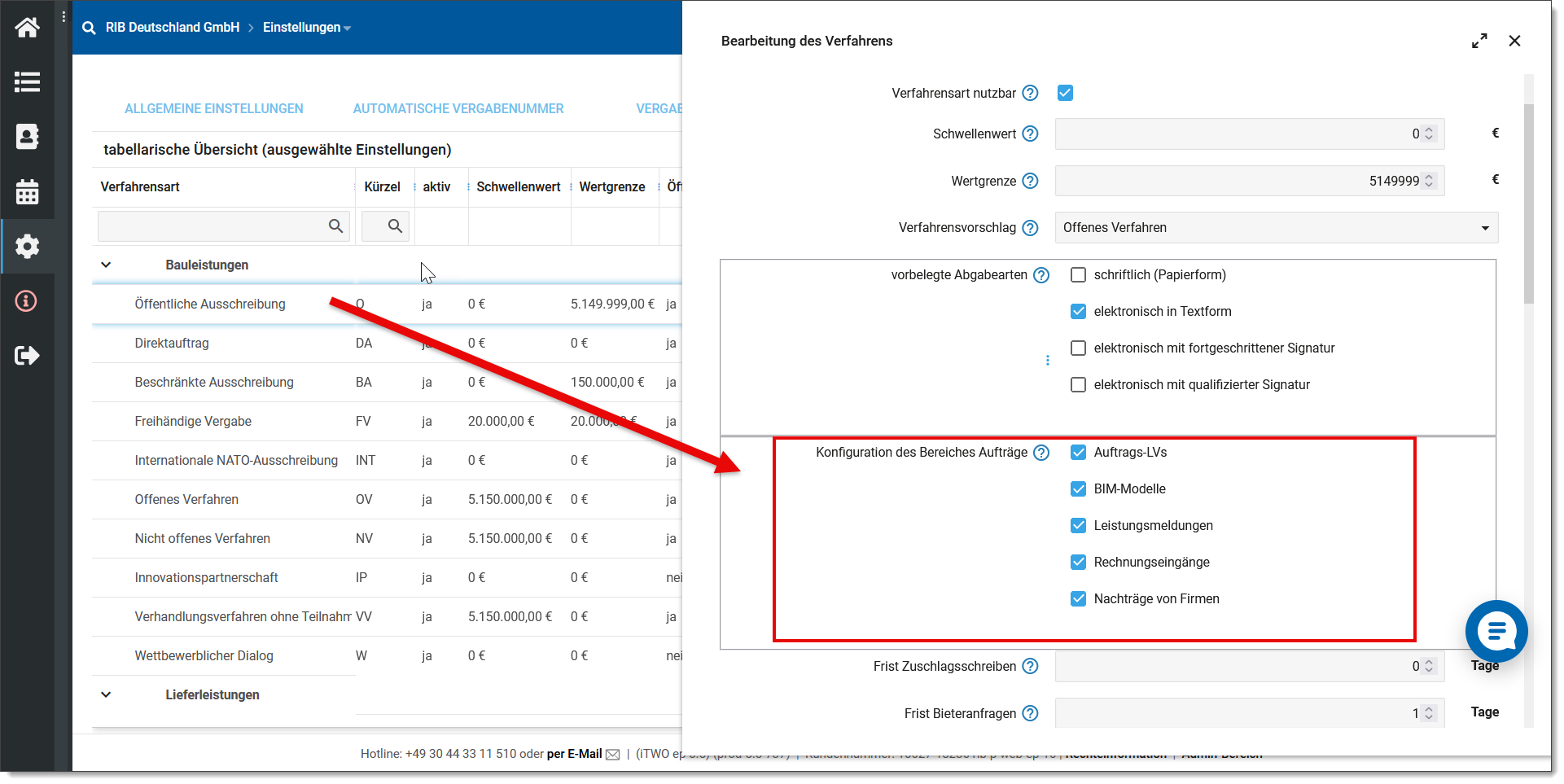Open help for Frist Zuschlagsschreiben
1564x784 pixels.
pyautogui.click(x=1030, y=666)
